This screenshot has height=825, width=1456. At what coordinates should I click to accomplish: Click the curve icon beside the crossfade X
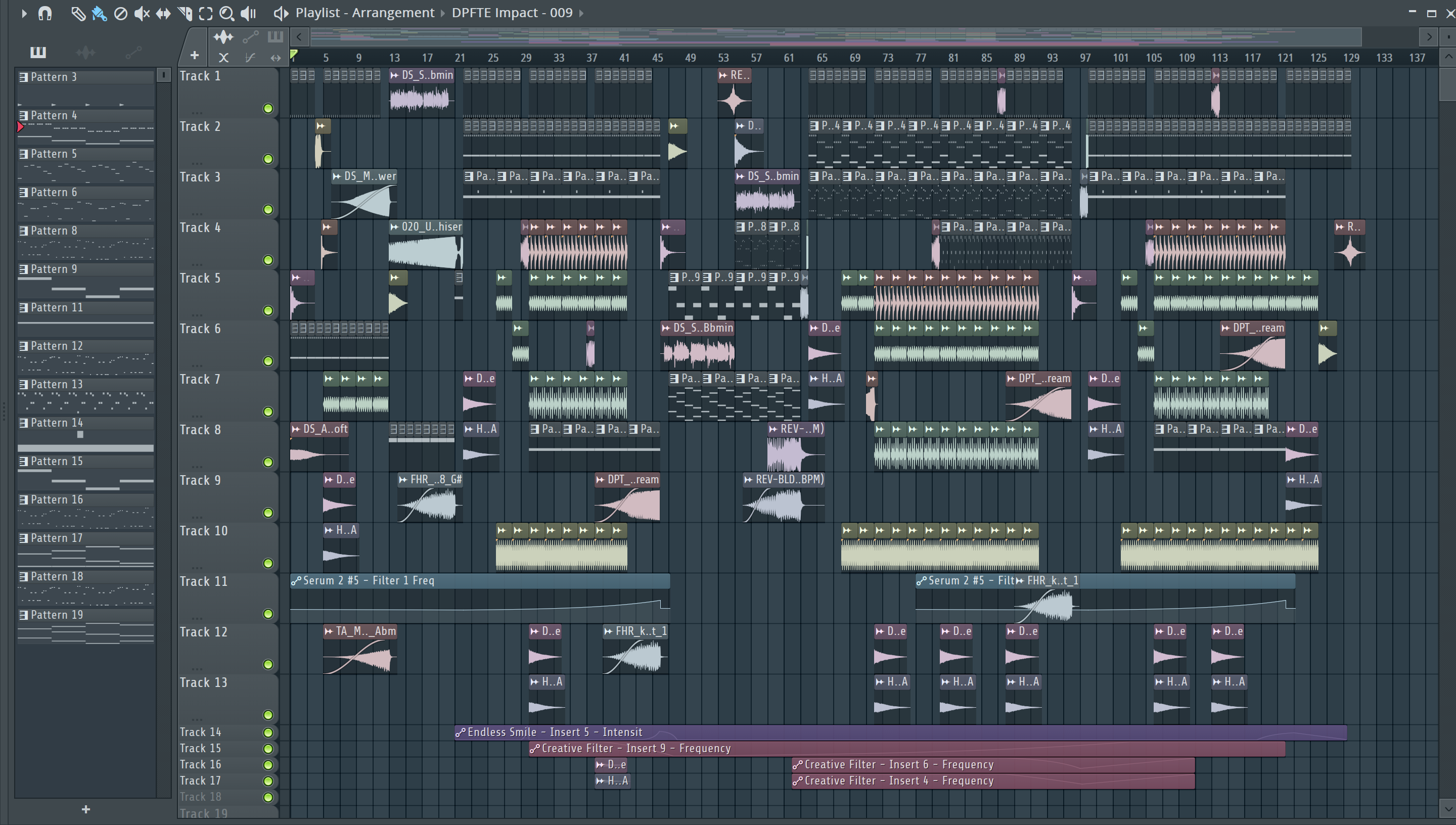pyautogui.click(x=250, y=57)
